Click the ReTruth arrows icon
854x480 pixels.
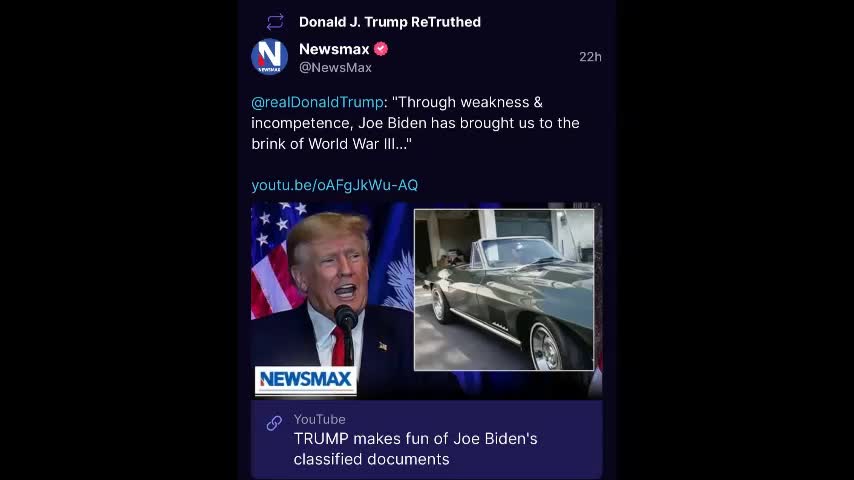point(275,22)
